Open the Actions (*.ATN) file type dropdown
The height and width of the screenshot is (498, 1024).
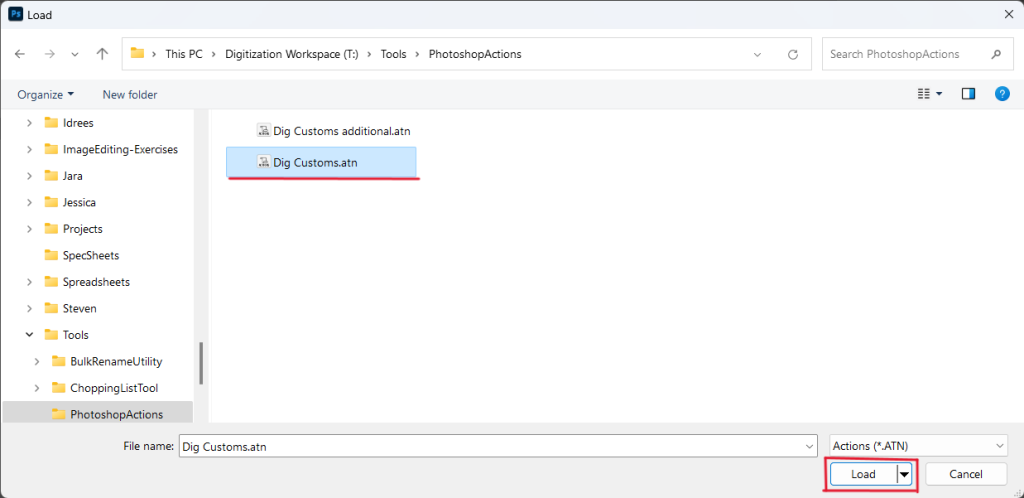click(918, 447)
